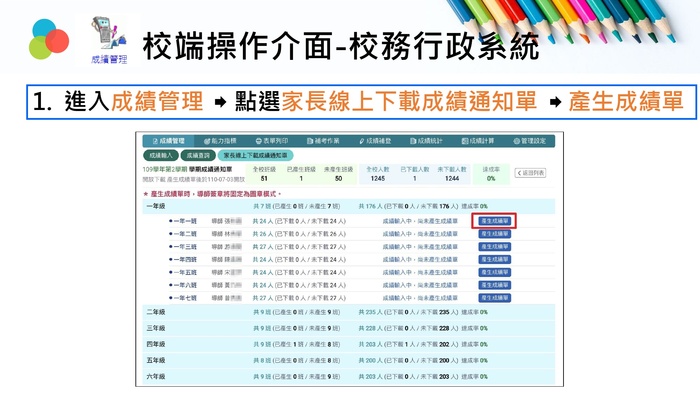
Task: Click the 全校人數 value 1245
Action: pos(378,178)
